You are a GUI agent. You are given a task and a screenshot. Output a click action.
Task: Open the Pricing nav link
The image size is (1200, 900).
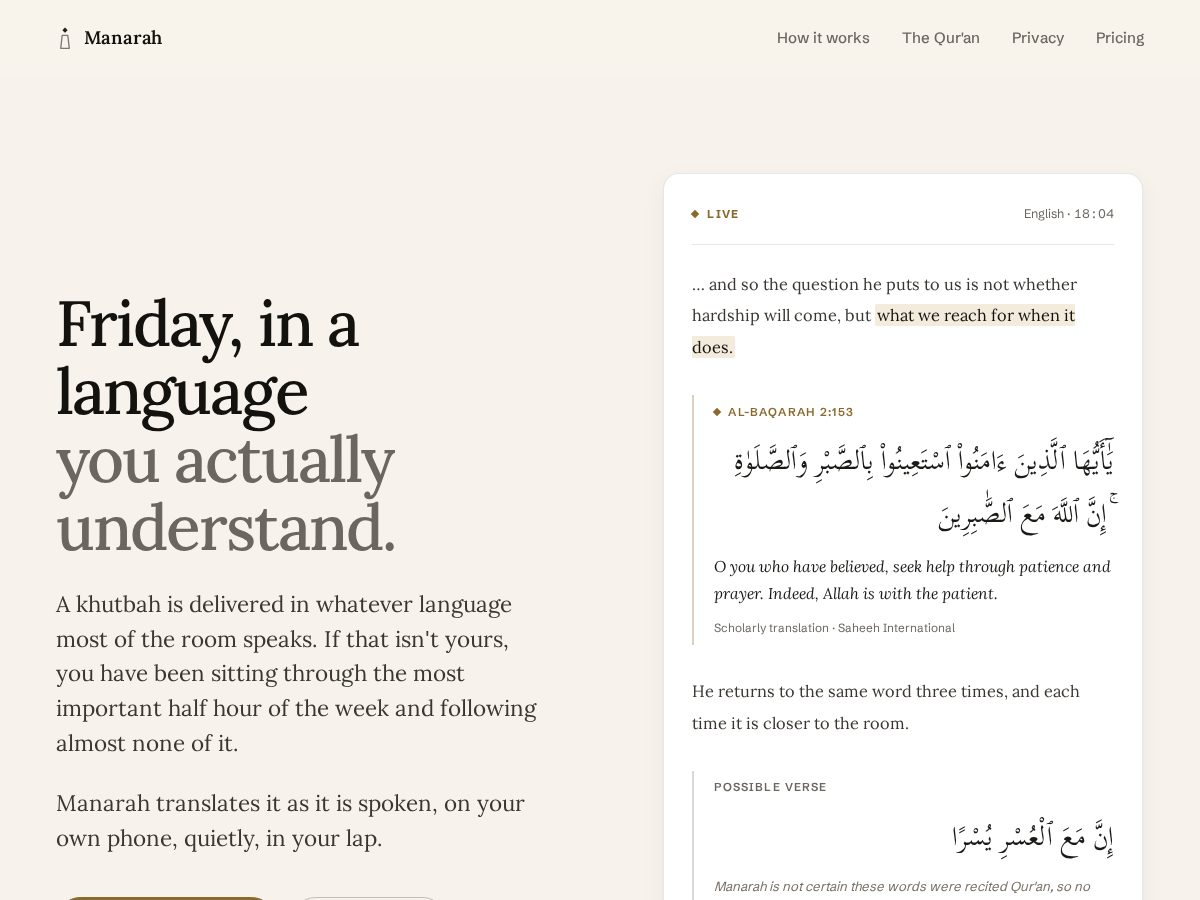[1120, 38]
